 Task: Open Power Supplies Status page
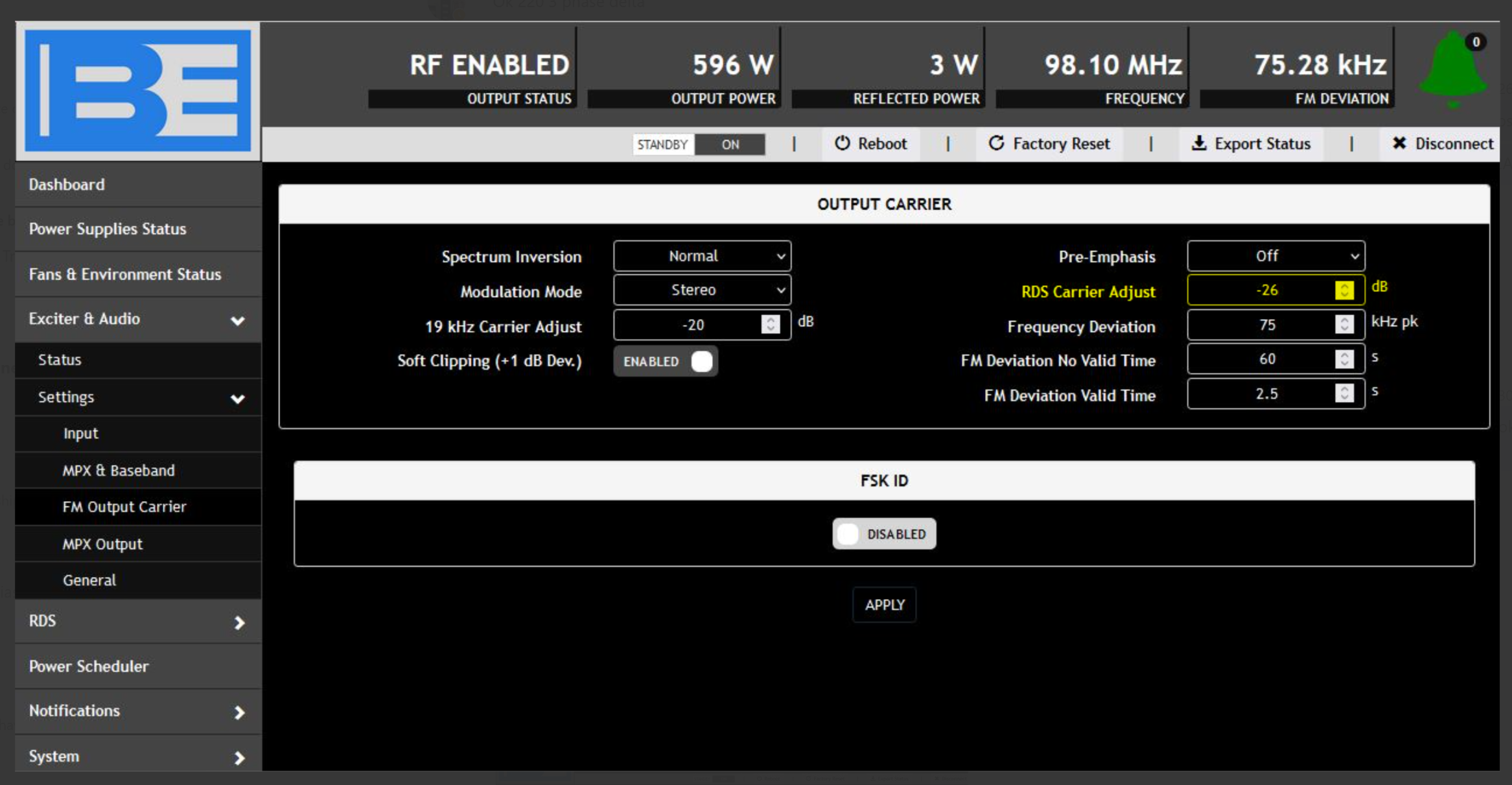click(x=108, y=229)
